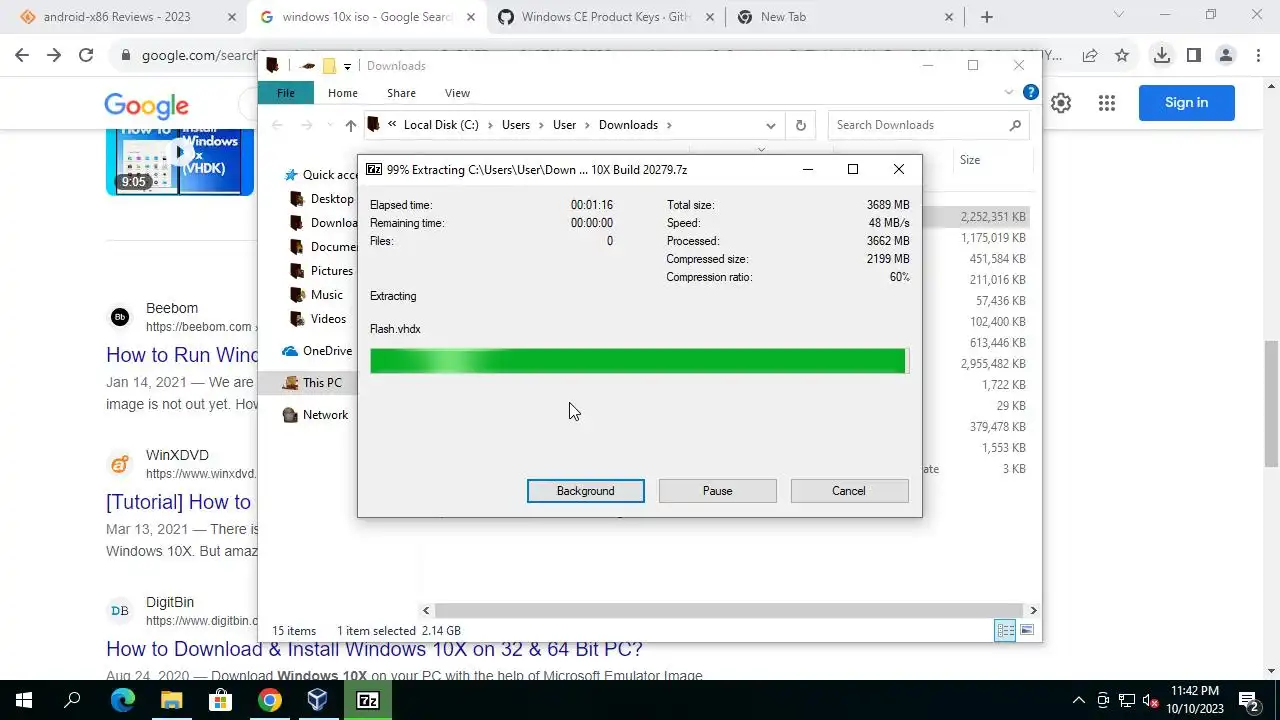
Task: Open Microsoft Store from taskbar
Action: tap(220, 700)
